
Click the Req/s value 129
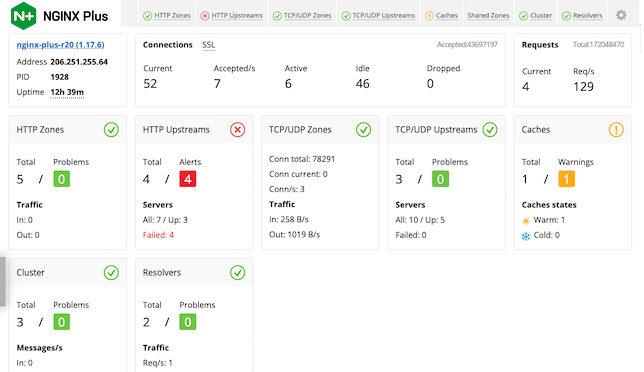coord(583,87)
